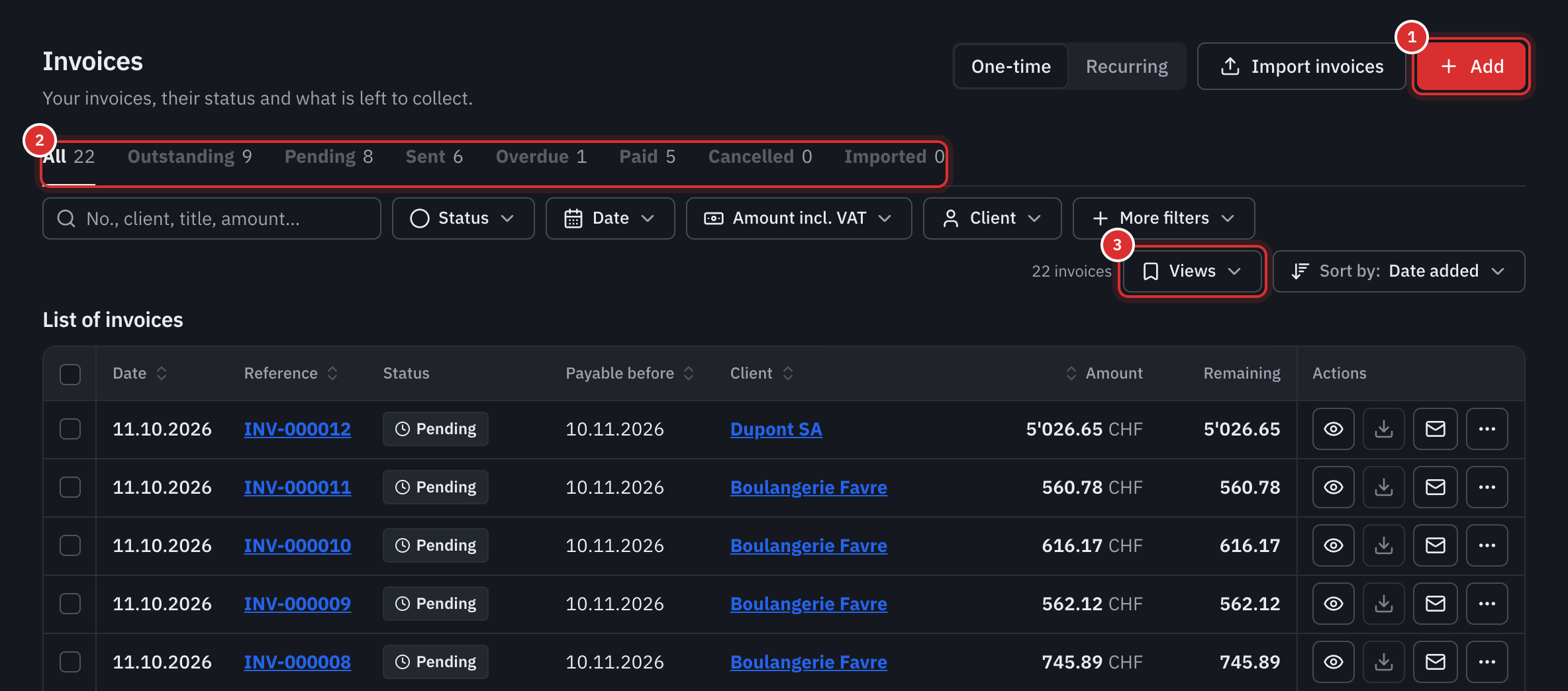1568x691 pixels.
Task: Open the Amount incl. VAT filter
Action: click(799, 218)
